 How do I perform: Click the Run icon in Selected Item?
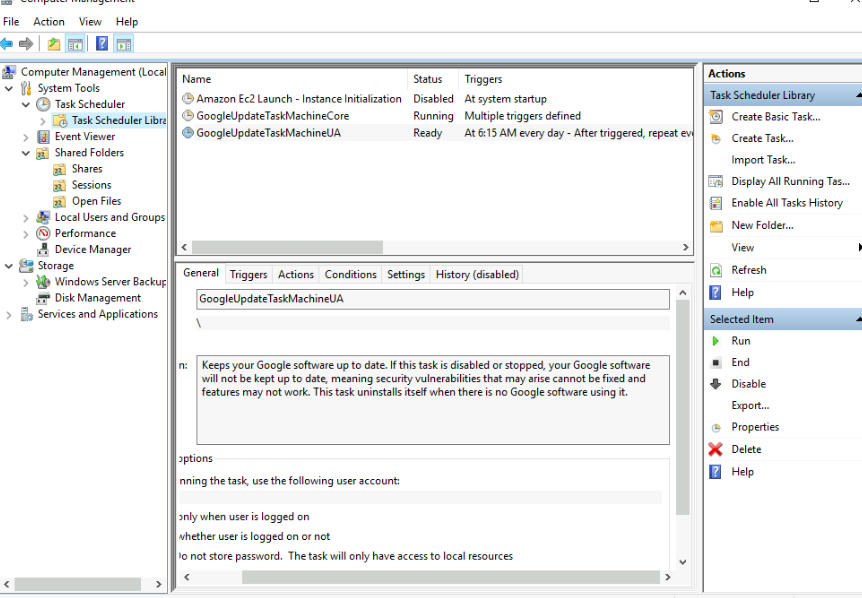[x=715, y=341]
